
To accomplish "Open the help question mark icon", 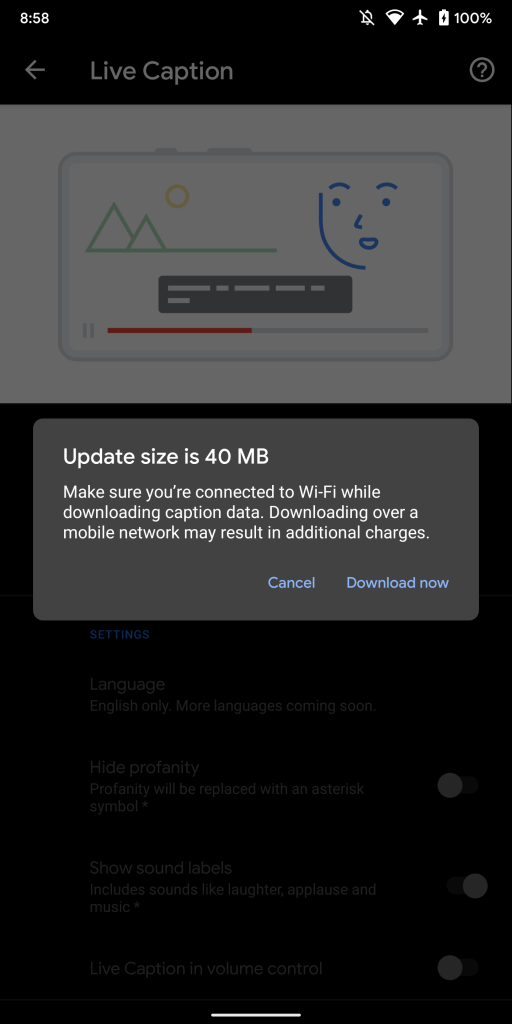I will [x=482, y=70].
